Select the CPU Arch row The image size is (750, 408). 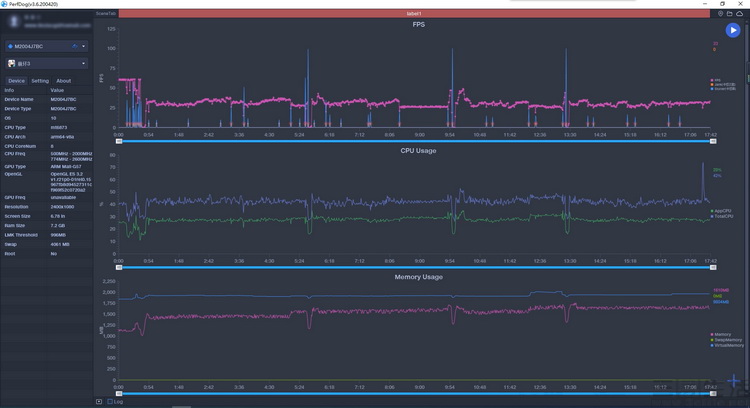(46, 137)
